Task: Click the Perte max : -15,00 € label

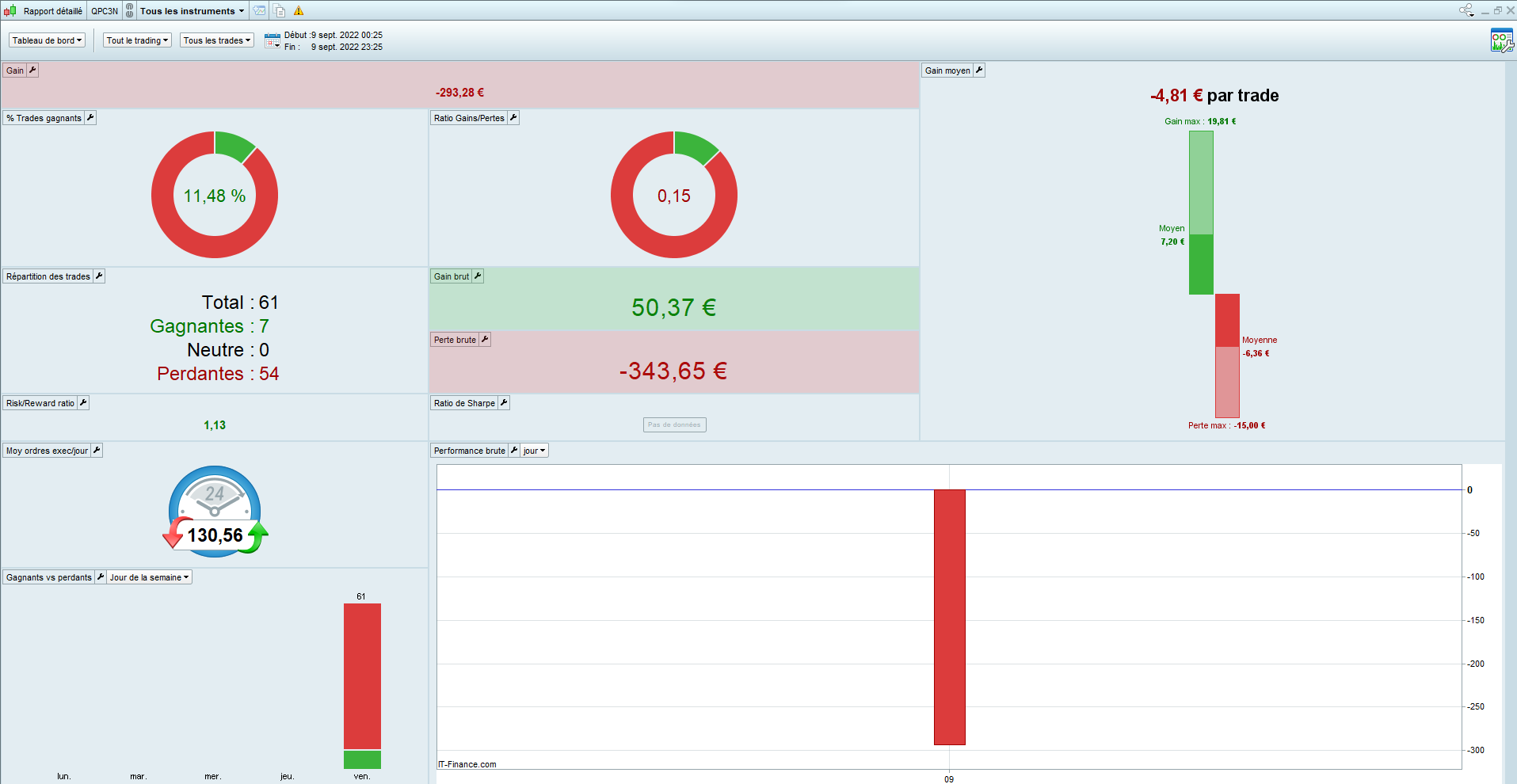Action: [1227, 425]
